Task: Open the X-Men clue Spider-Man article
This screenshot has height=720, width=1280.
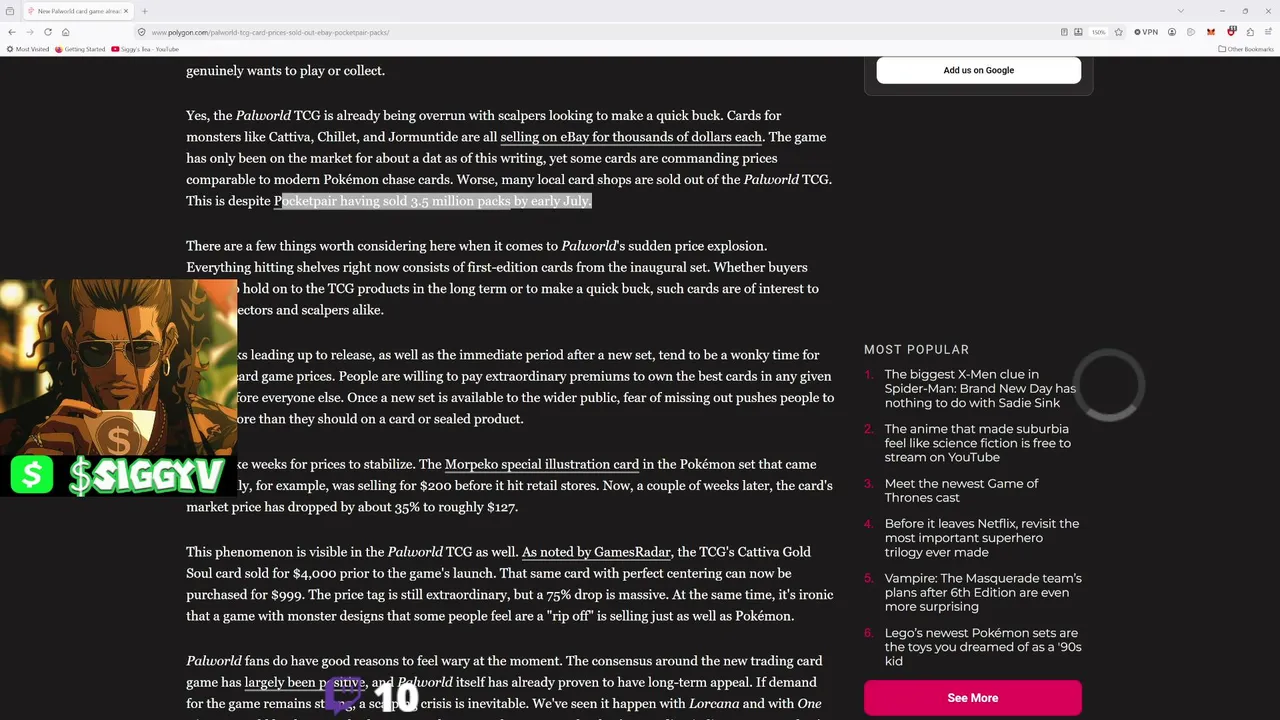Action: point(980,389)
